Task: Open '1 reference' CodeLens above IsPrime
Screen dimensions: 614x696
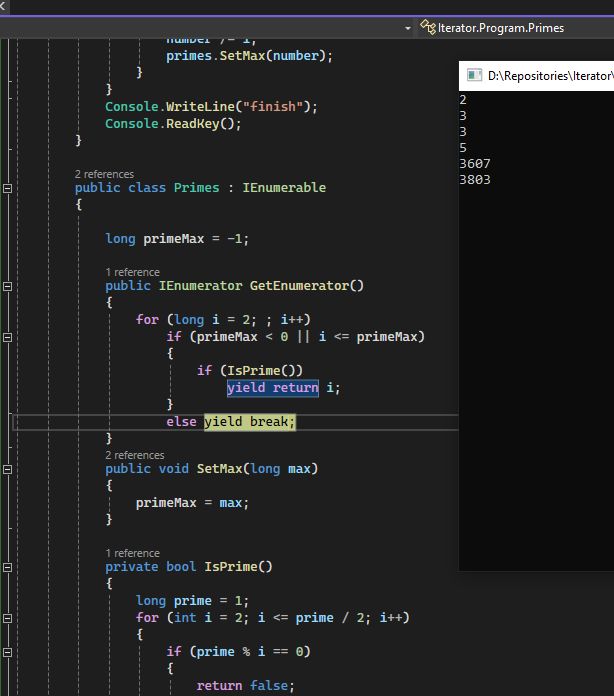Action: [x=132, y=553]
